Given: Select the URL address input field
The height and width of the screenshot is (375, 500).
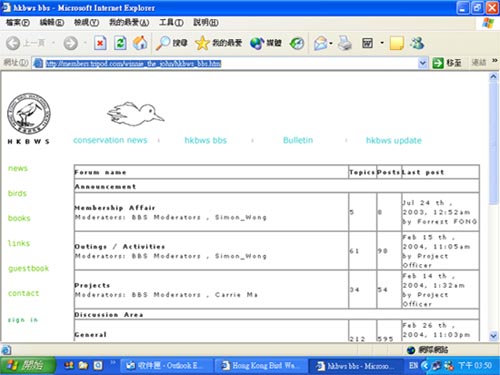Looking at the screenshot, I should [226, 63].
